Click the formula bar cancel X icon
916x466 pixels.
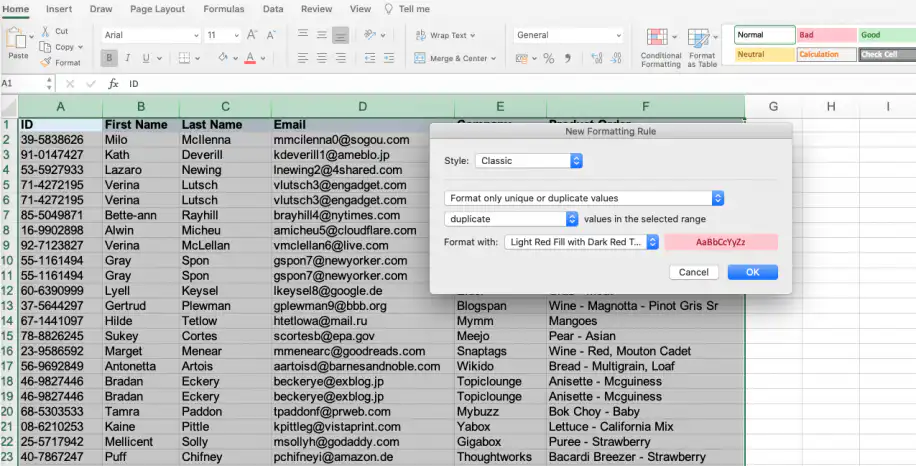(x=70, y=84)
